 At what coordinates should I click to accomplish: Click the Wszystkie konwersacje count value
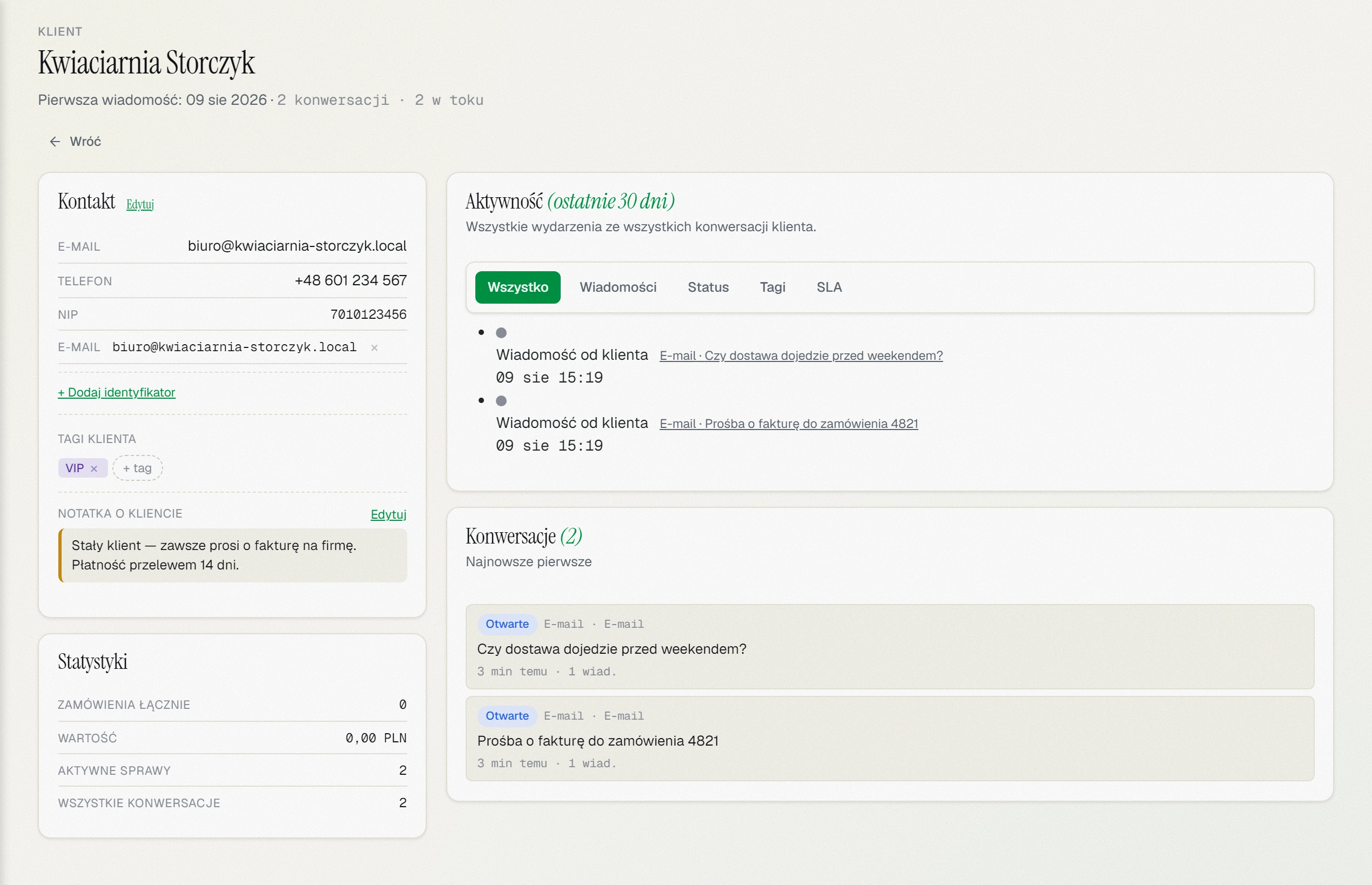tap(403, 803)
